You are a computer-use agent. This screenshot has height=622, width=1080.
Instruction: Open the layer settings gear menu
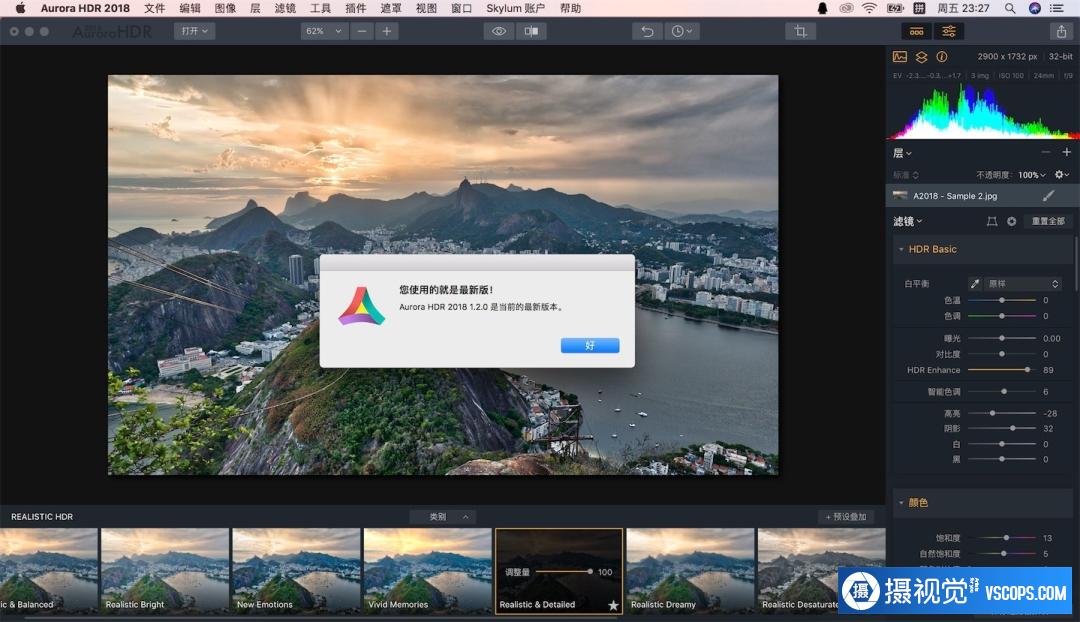click(1061, 175)
